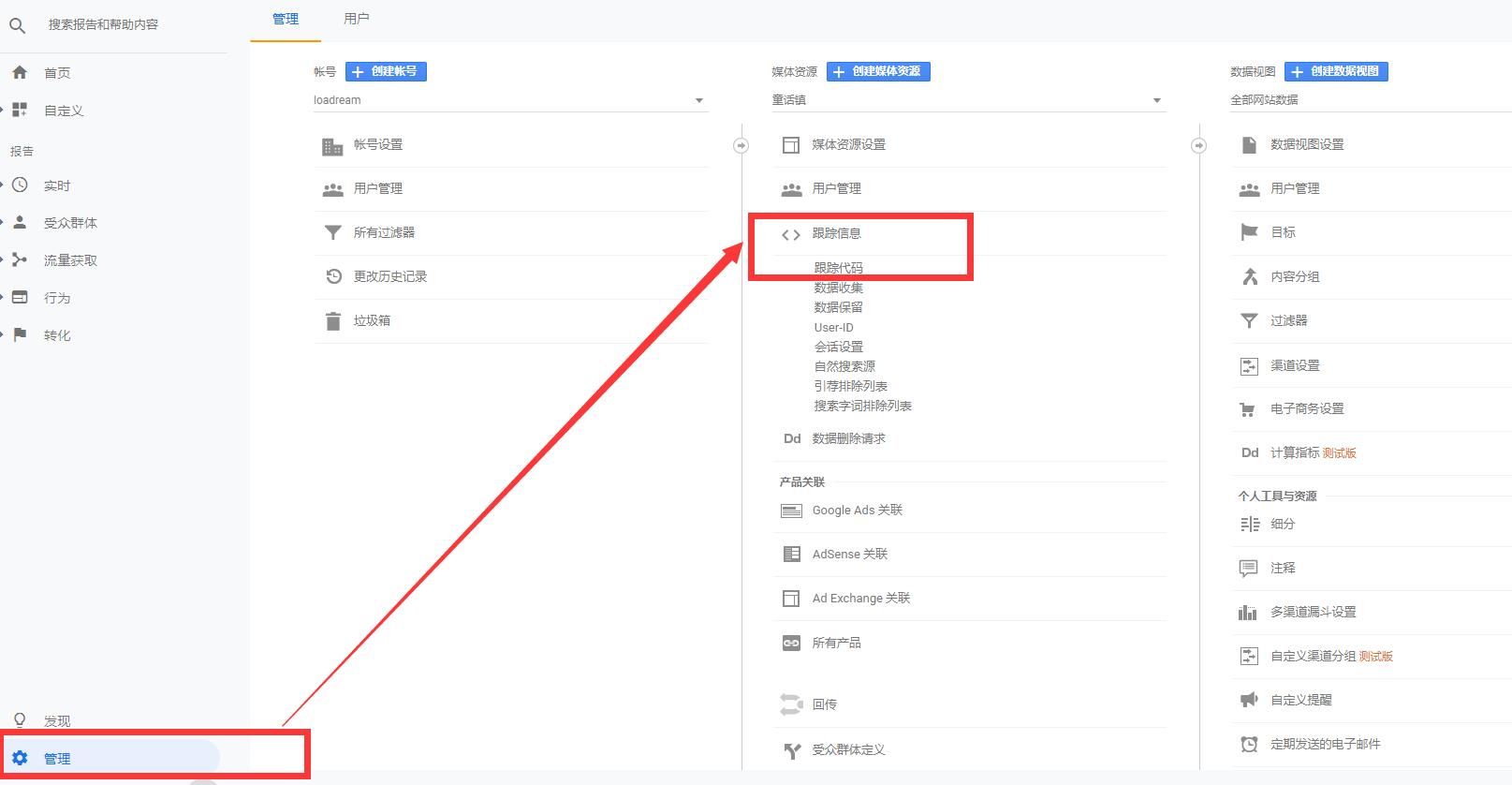Click the move arrow between account and property
The height and width of the screenshot is (785, 1512).
click(x=741, y=145)
